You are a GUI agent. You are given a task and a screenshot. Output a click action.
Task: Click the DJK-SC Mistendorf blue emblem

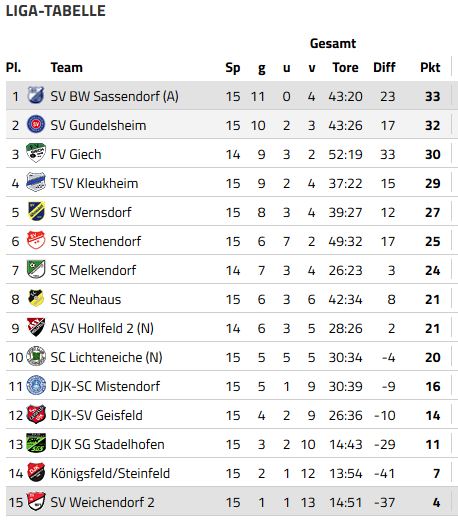pyautogui.click(x=36, y=385)
